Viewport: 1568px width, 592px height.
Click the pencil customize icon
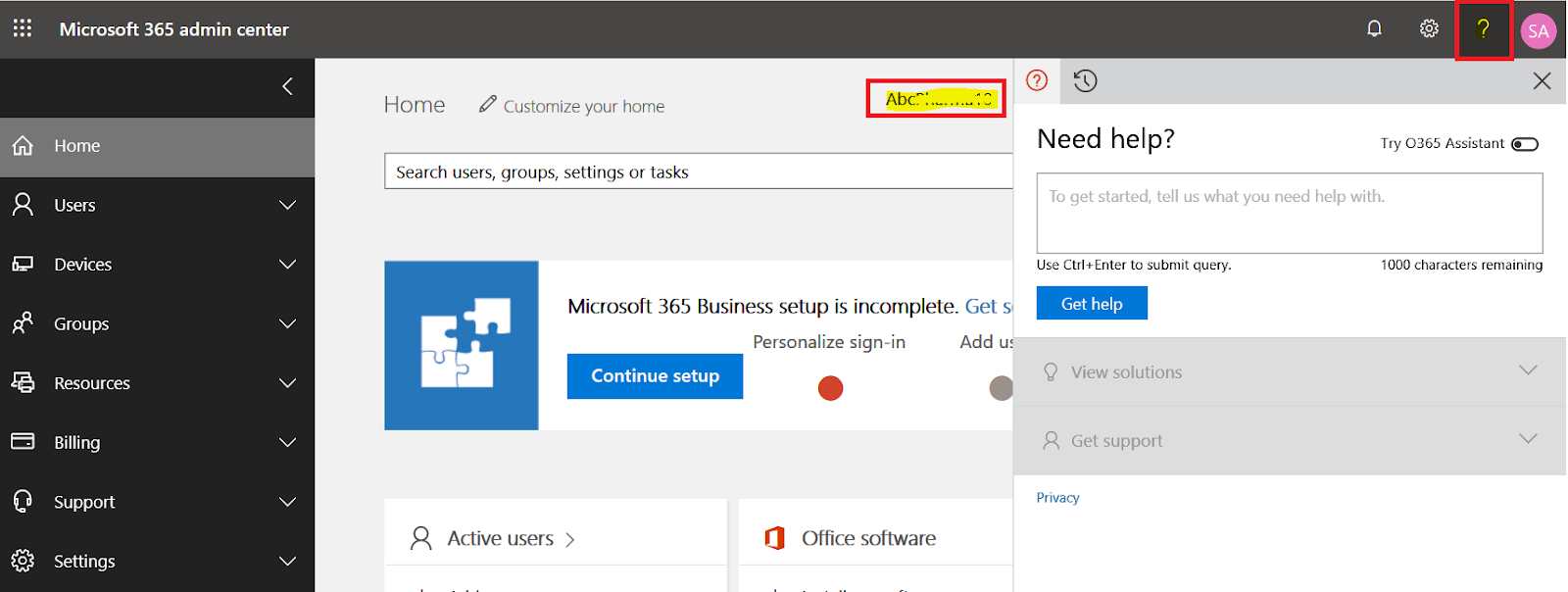[487, 104]
